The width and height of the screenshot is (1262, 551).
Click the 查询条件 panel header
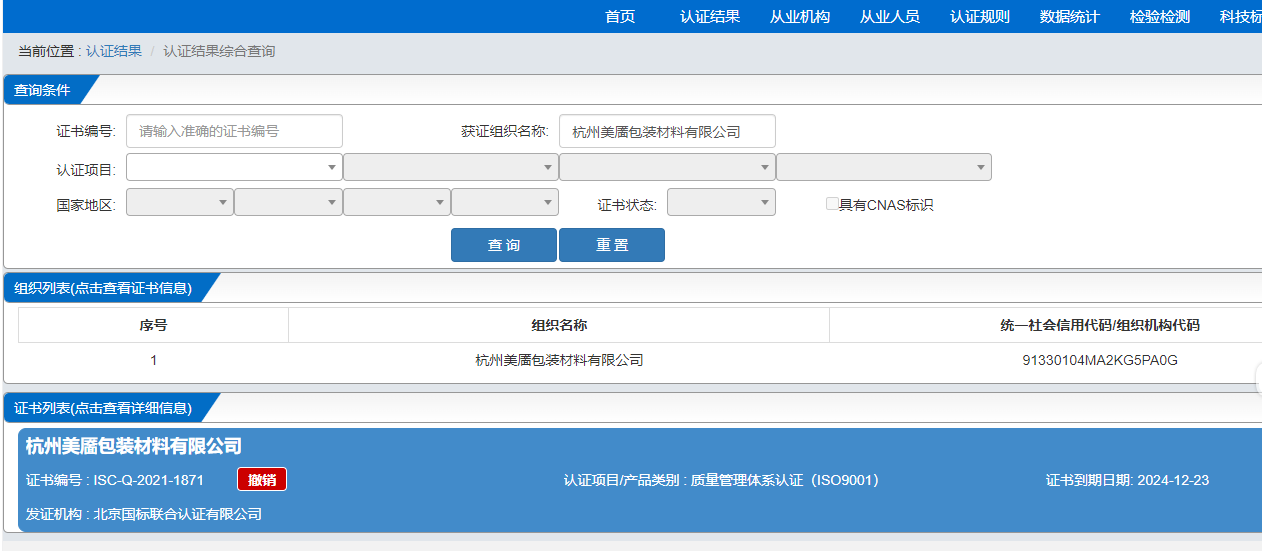click(x=42, y=90)
